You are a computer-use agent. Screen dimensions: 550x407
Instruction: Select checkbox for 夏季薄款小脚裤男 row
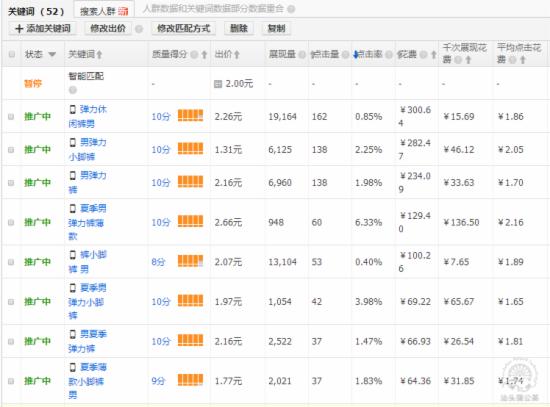click(11, 381)
